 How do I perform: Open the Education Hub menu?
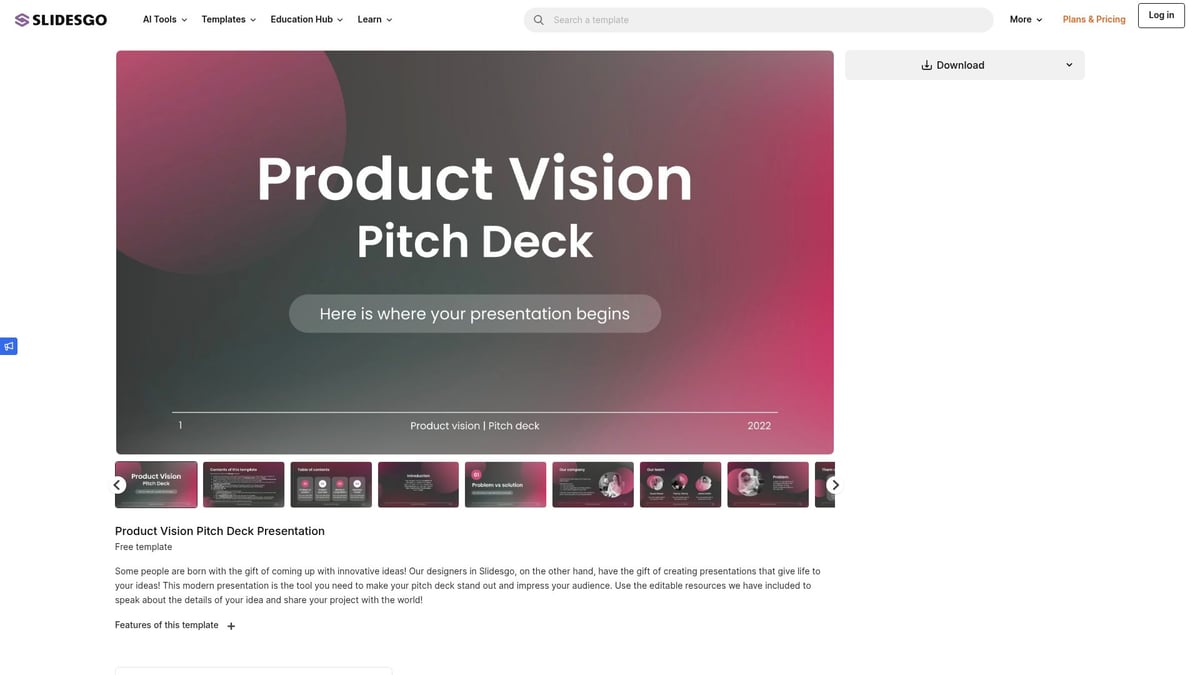point(300,19)
